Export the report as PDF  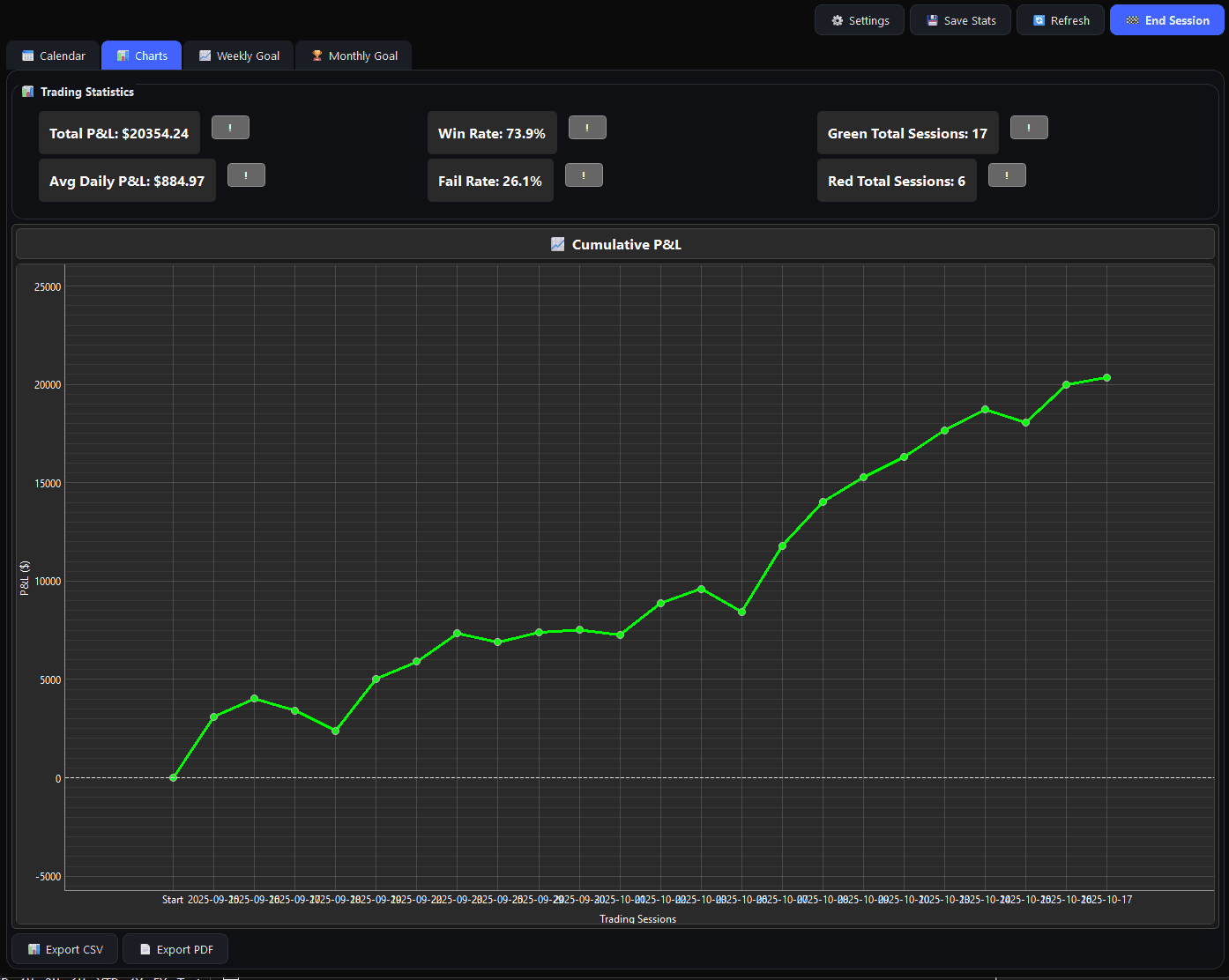click(x=175, y=949)
